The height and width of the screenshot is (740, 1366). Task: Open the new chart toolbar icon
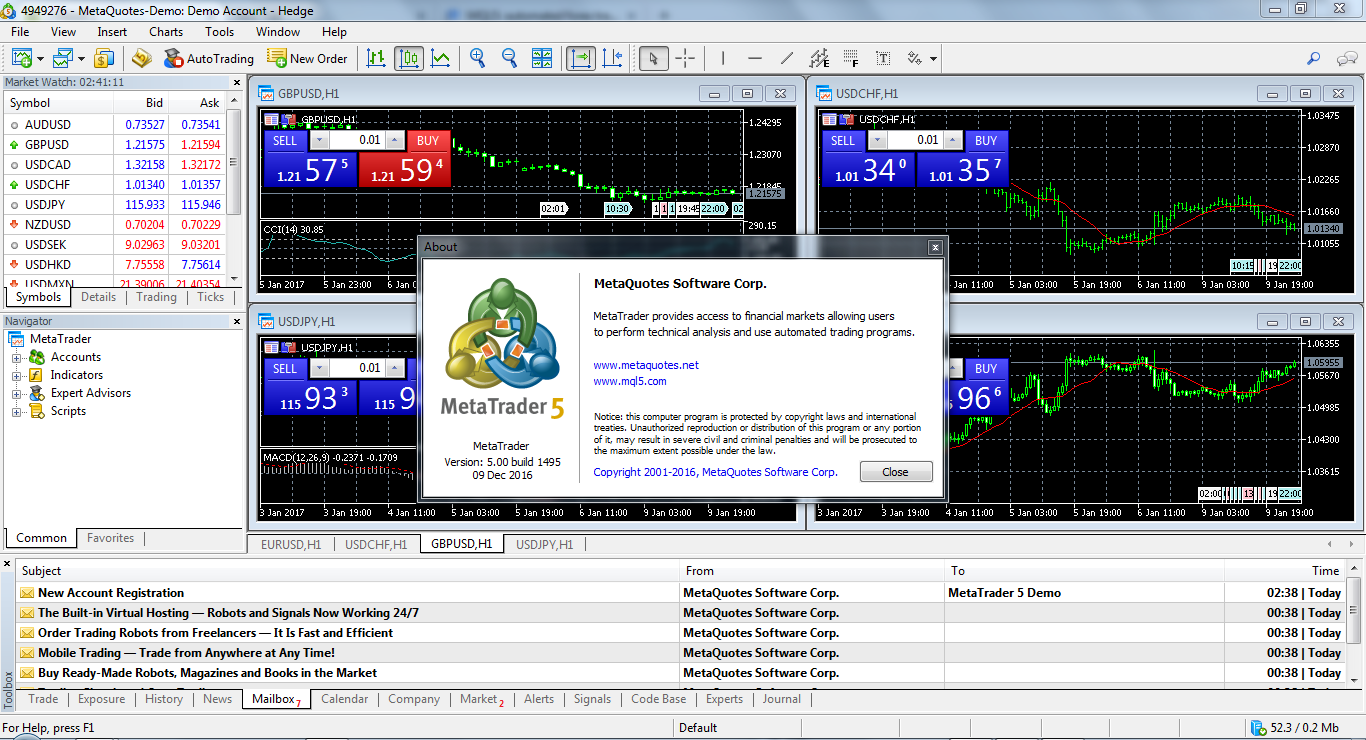coord(22,59)
